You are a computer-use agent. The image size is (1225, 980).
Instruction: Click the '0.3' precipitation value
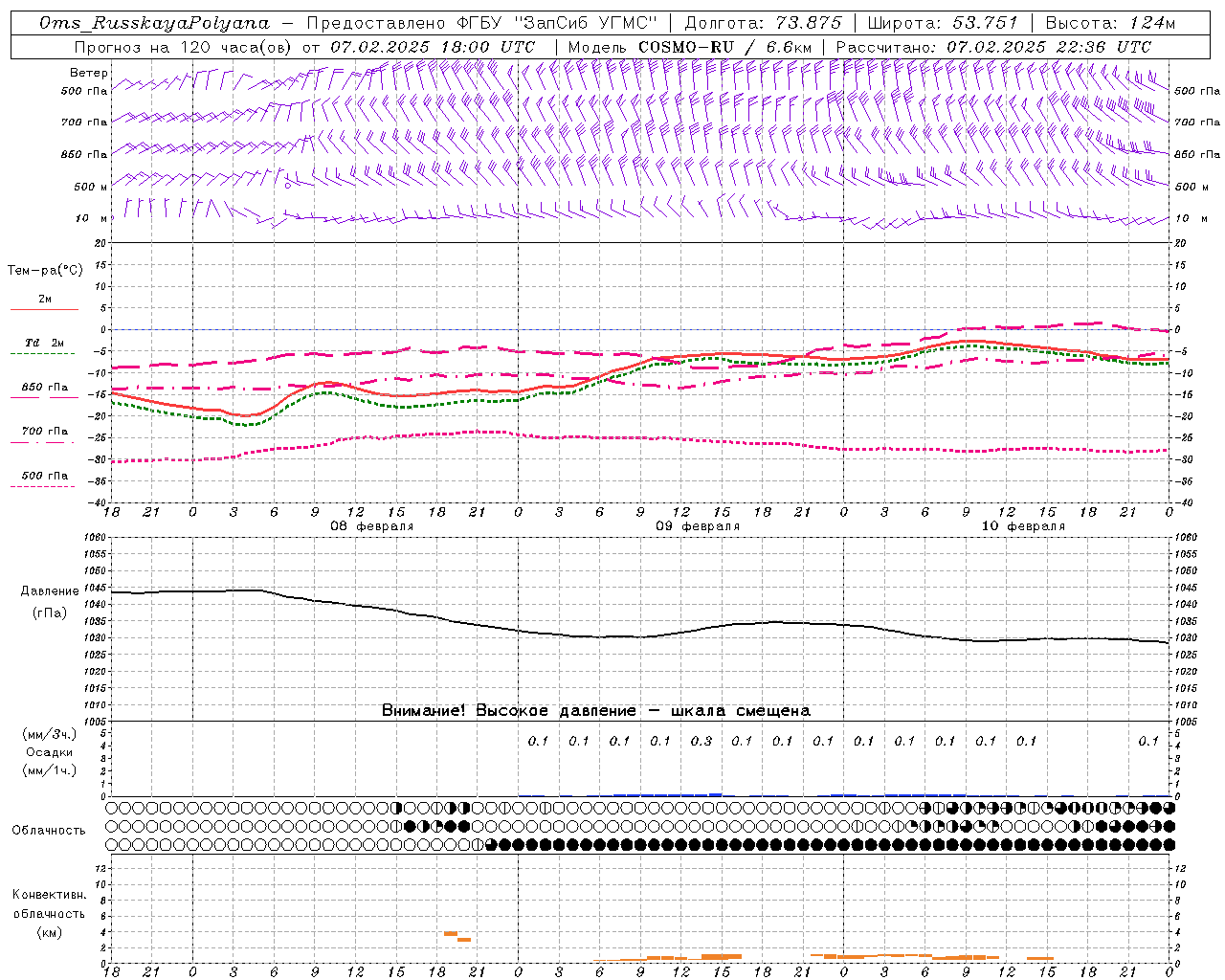pos(702,741)
